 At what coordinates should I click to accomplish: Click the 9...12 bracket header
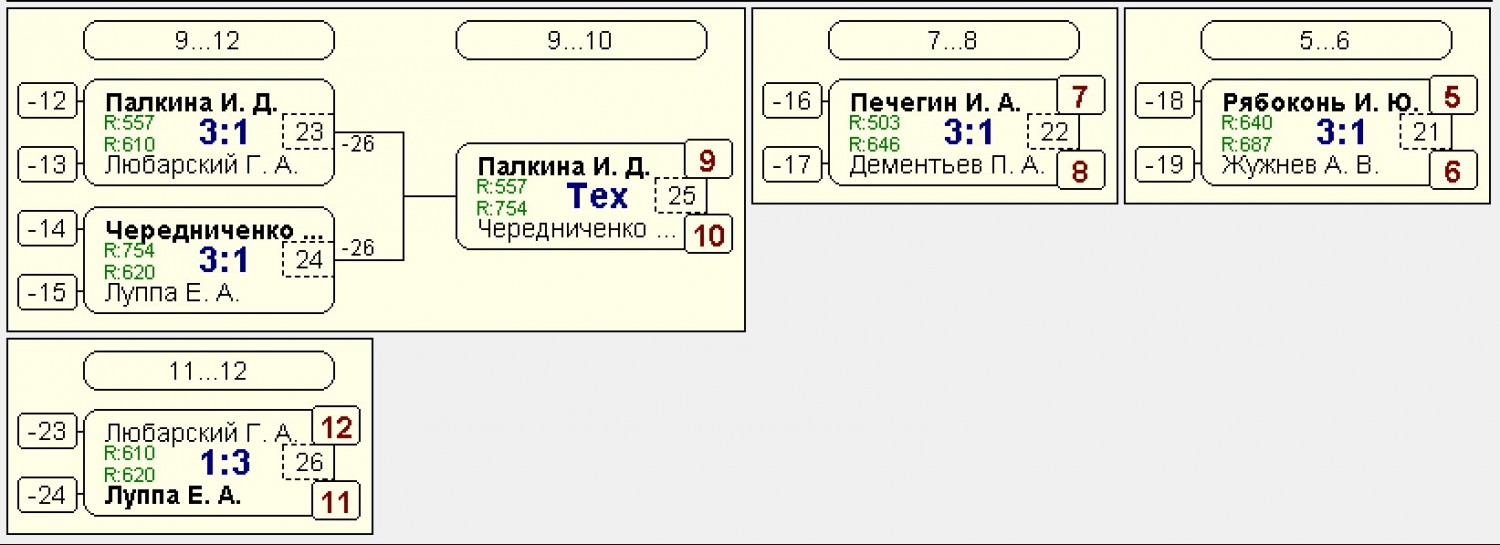[208, 40]
